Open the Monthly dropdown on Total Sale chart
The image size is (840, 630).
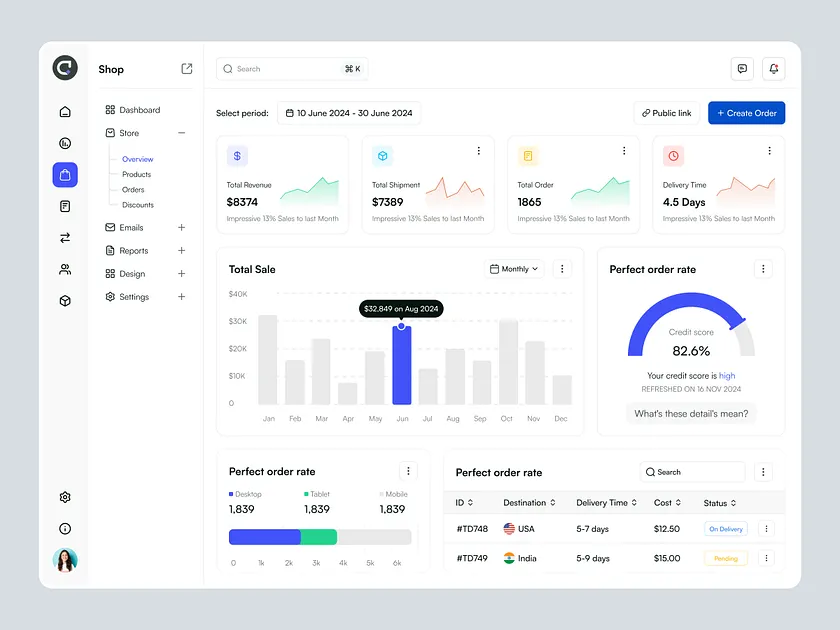(513, 269)
